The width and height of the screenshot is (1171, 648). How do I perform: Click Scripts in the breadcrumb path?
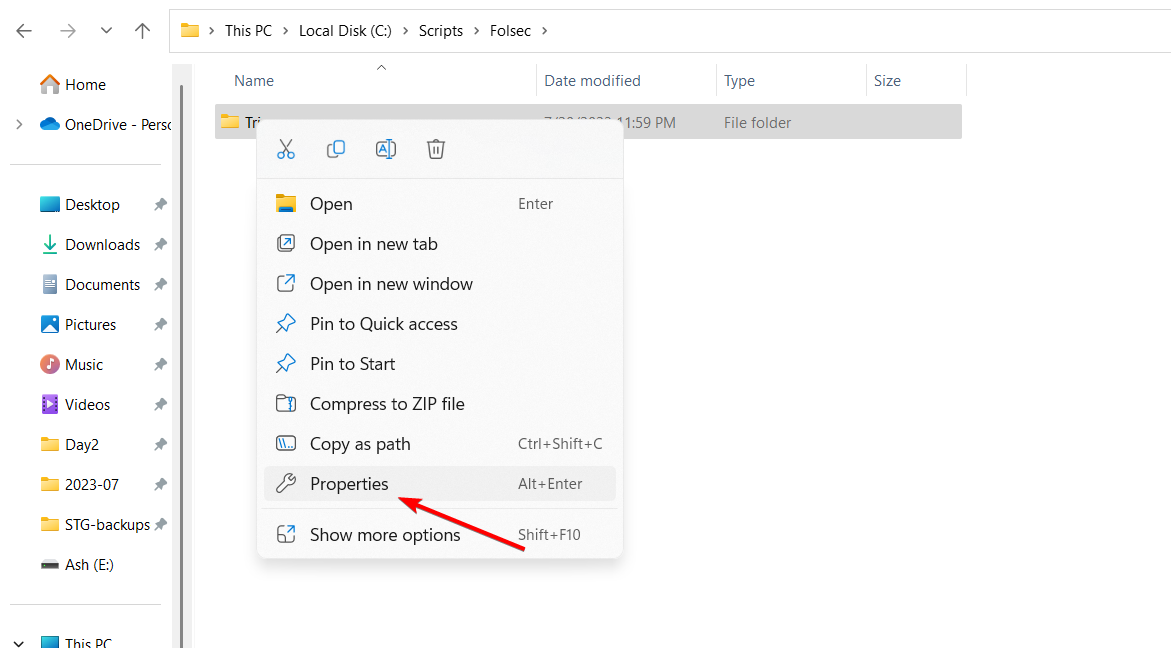pos(441,31)
